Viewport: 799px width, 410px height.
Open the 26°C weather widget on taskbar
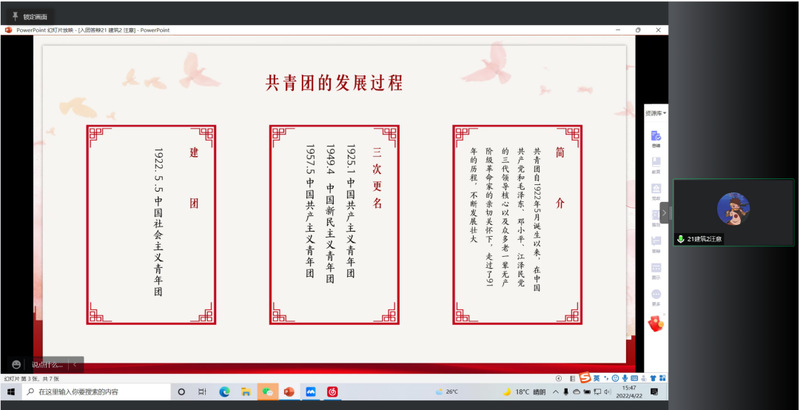[x=447, y=391]
